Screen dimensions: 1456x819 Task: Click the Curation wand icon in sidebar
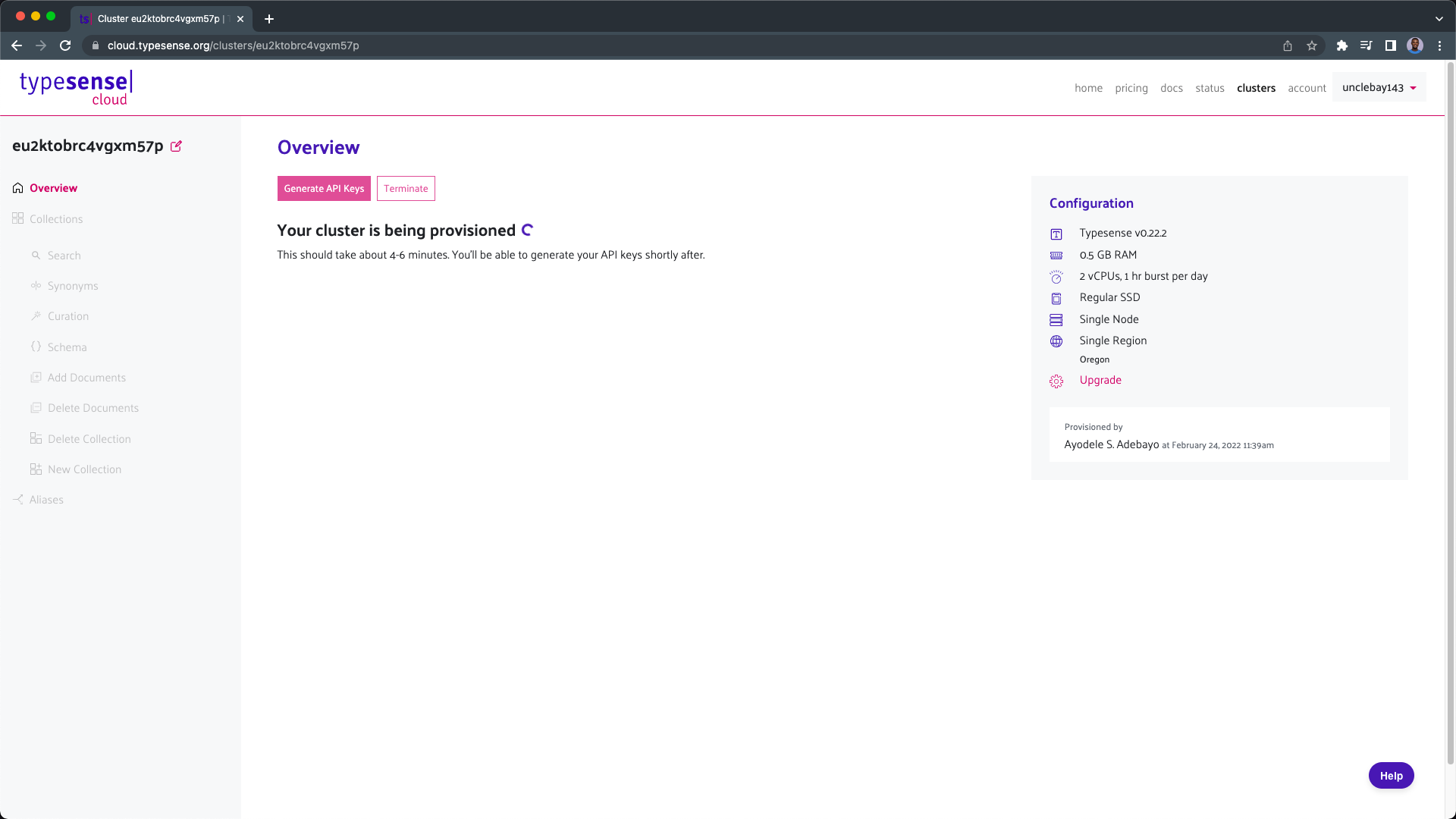click(36, 316)
